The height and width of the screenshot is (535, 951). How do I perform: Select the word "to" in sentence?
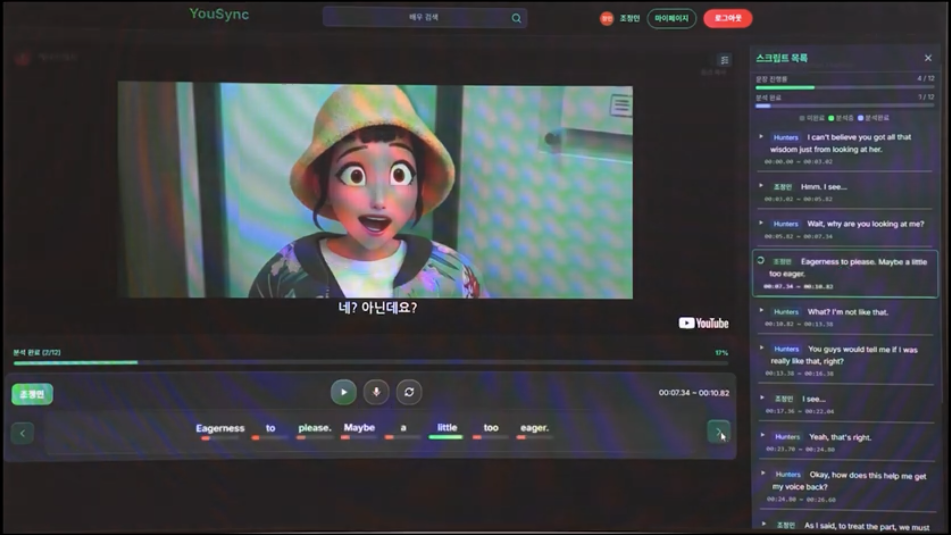[x=271, y=429]
